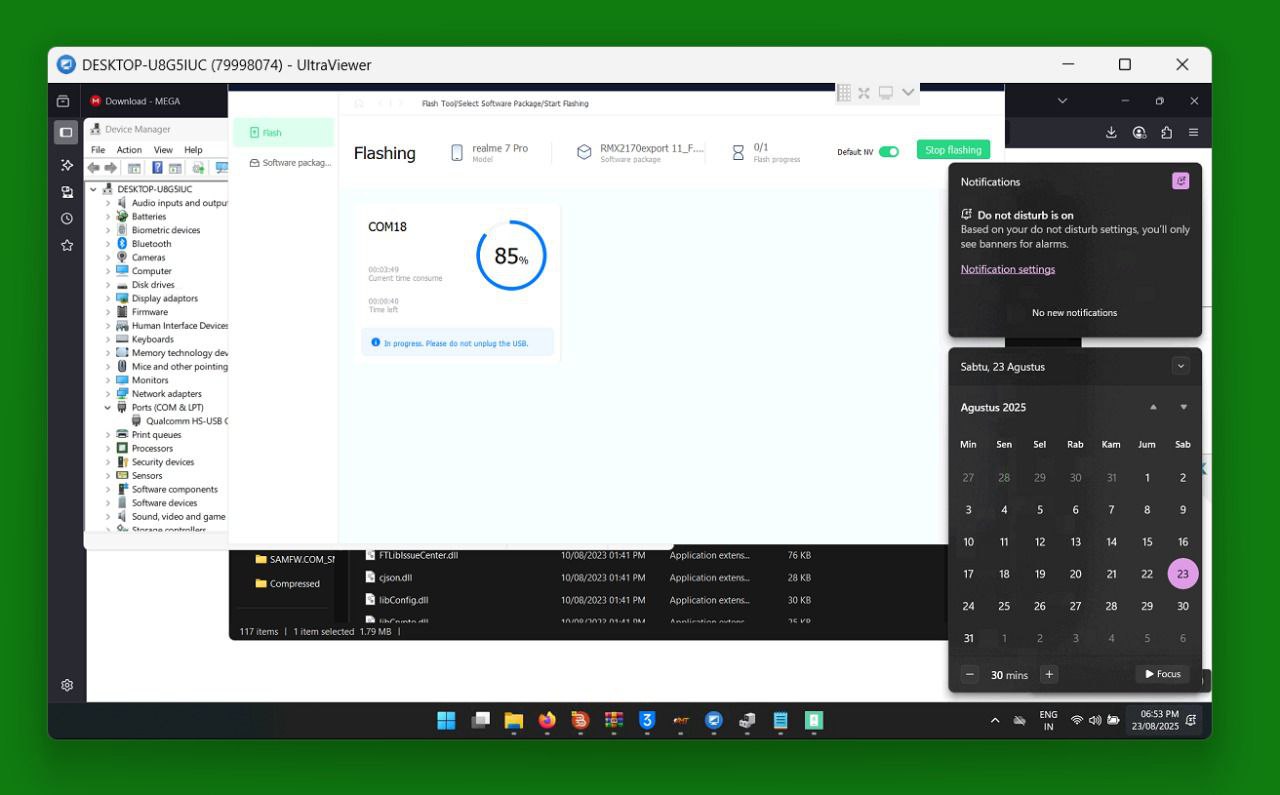Click UltraViewer keyboard grid toolbar icon

(x=844, y=93)
